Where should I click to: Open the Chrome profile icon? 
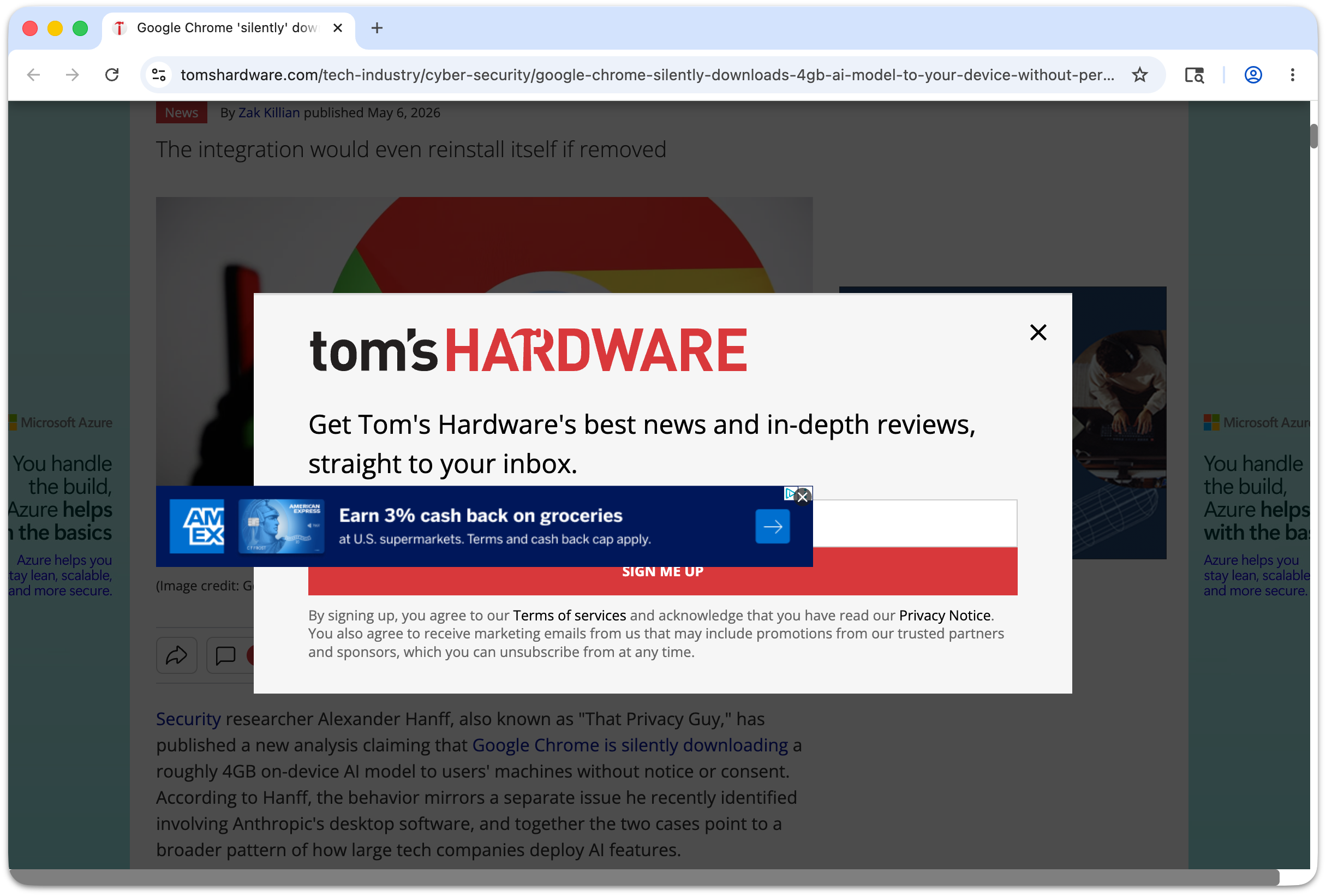click(x=1252, y=75)
